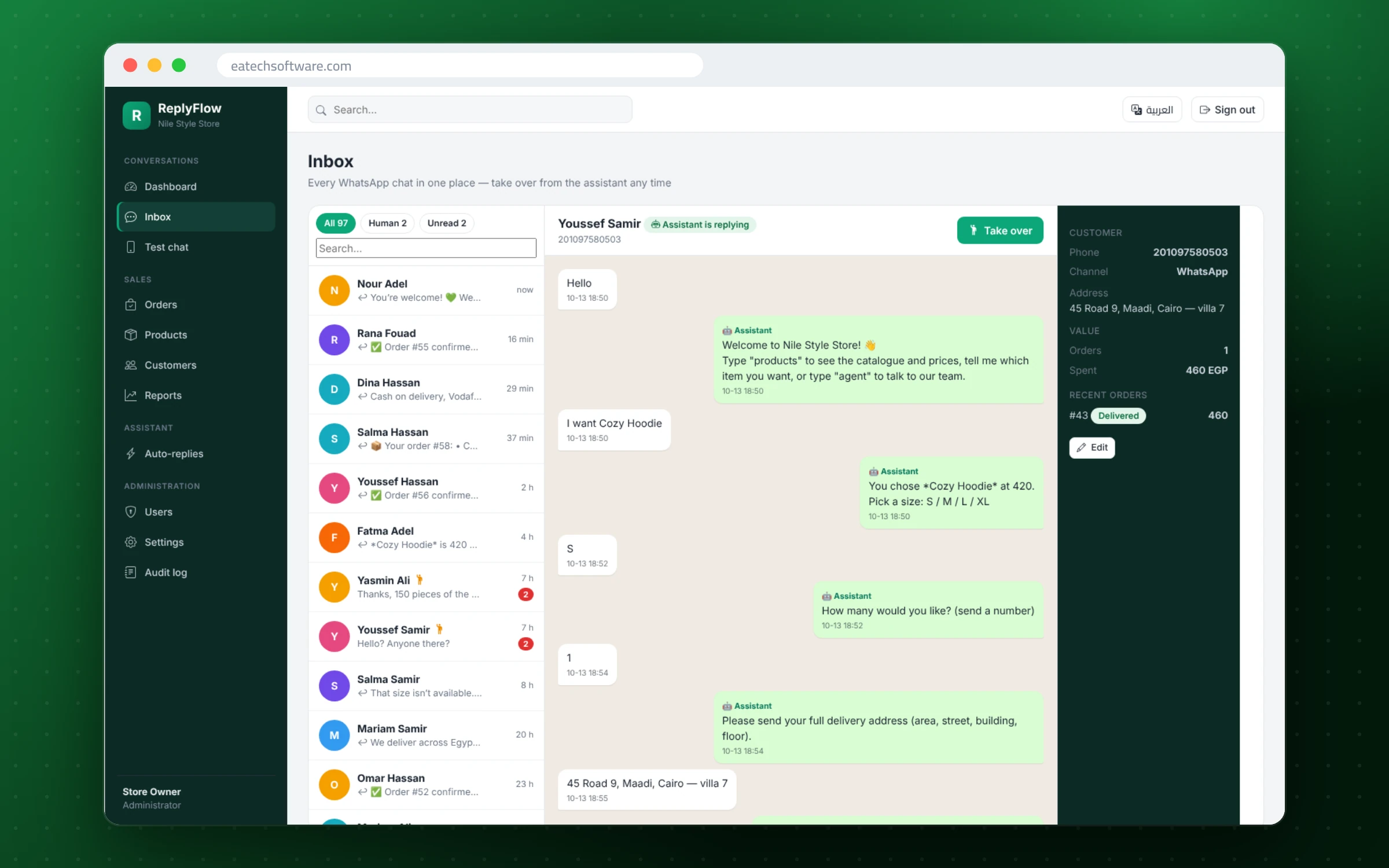View Reports from the sidebar
The width and height of the screenshot is (1389, 868).
click(x=196, y=395)
